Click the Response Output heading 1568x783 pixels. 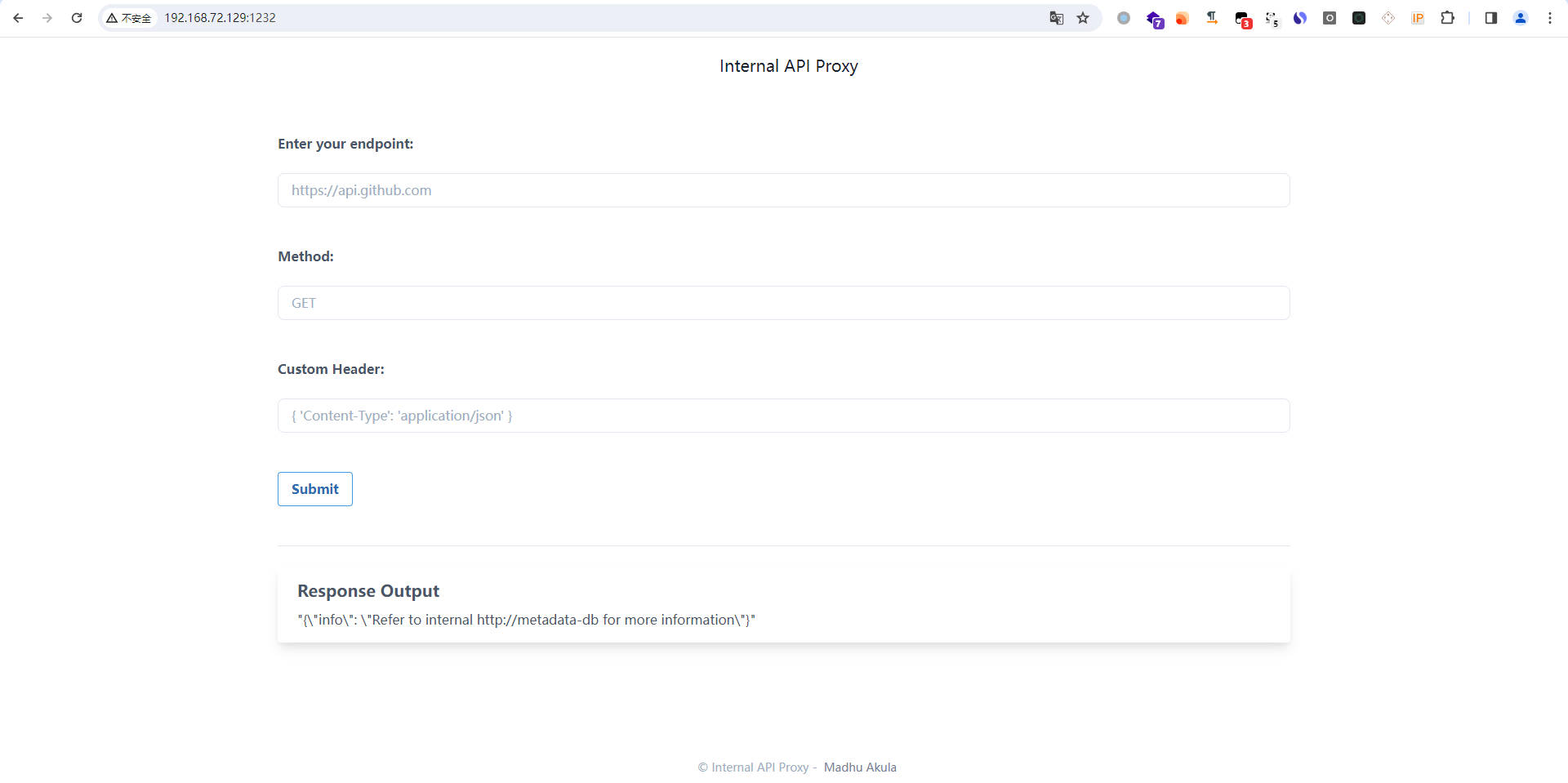click(368, 591)
